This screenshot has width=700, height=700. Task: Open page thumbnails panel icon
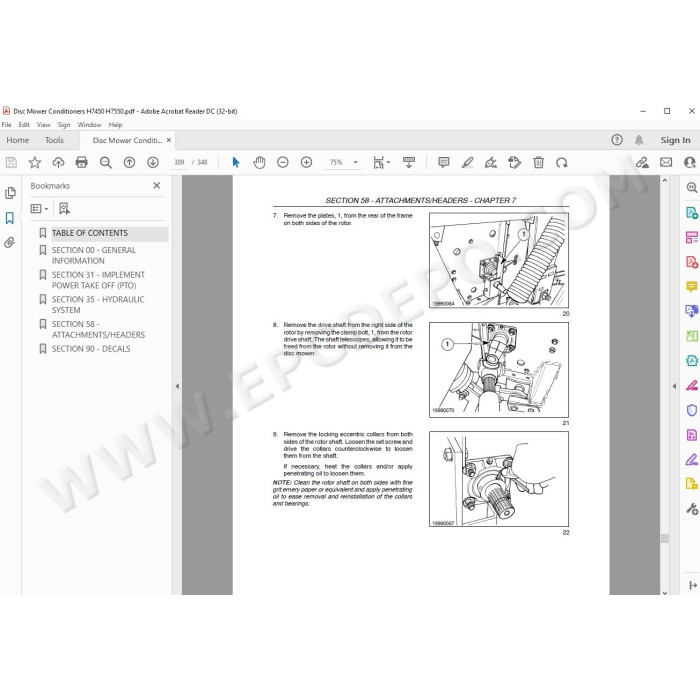coord(10,193)
